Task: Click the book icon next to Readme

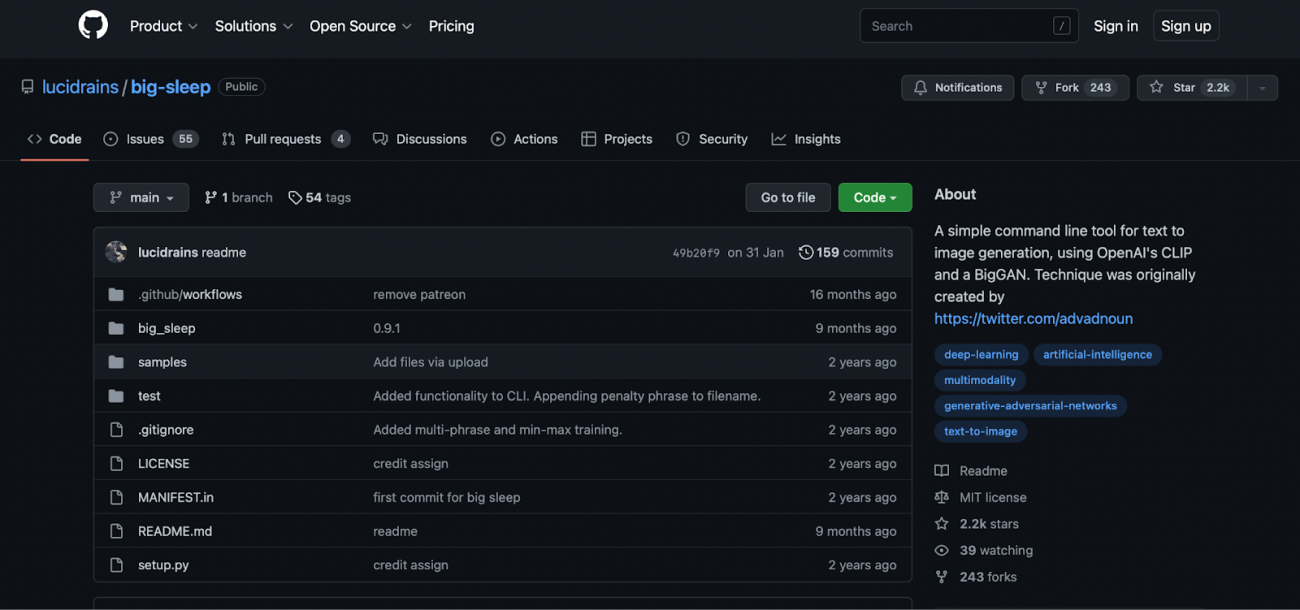Action: click(941, 471)
